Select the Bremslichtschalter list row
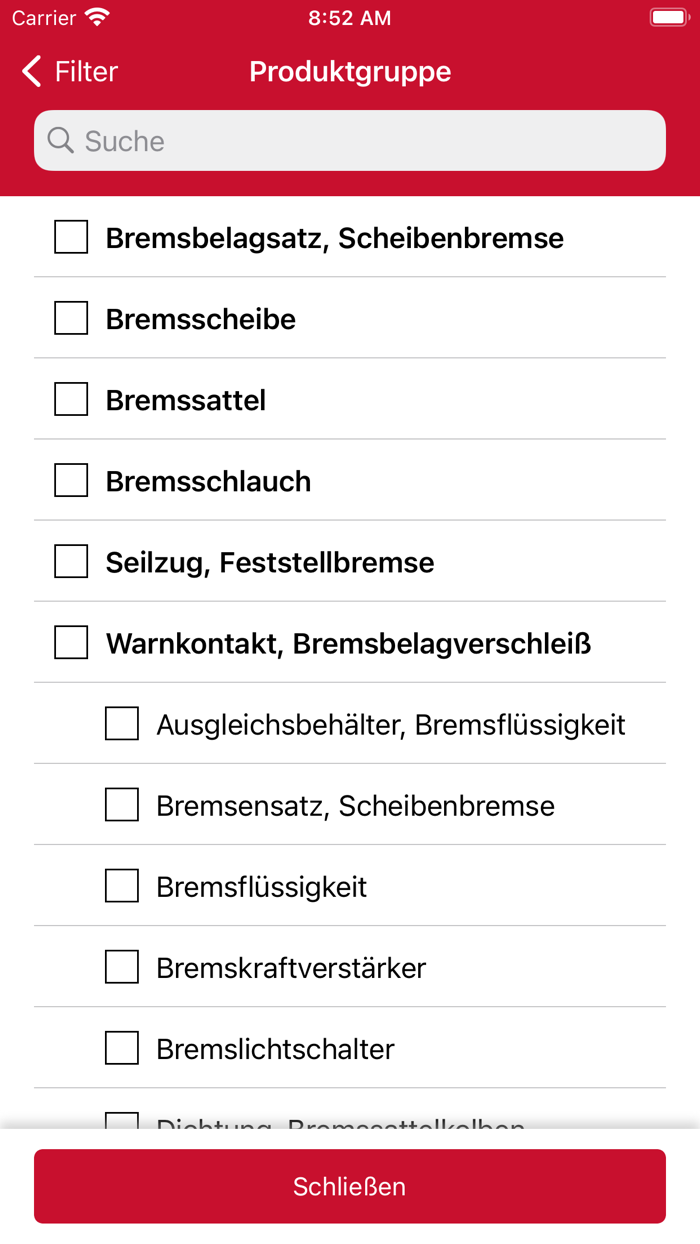This screenshot has width=700, height=1244. tap(350, 1047)
